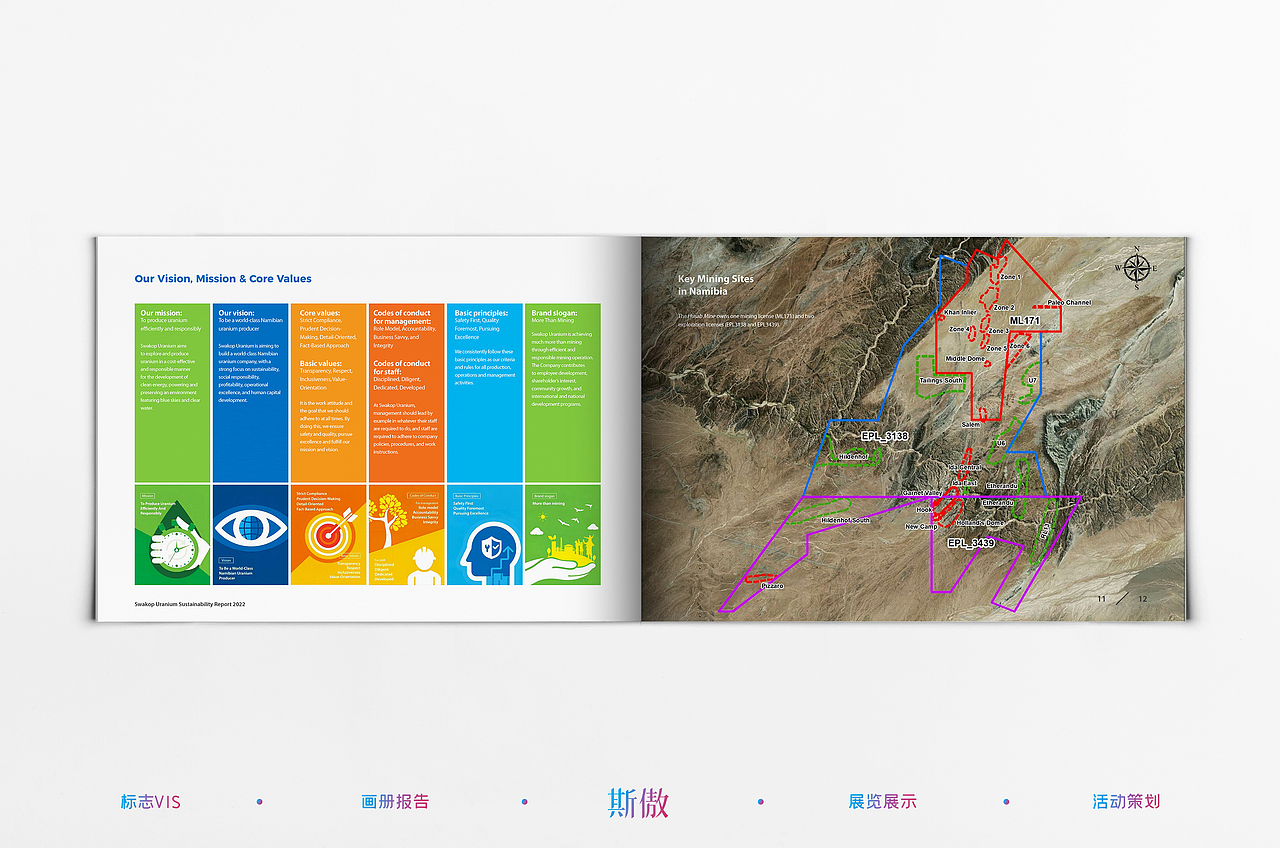1280x848 pixels.
Task: Click the 'Core values:' orange card heading
Action: click(320, 313)
